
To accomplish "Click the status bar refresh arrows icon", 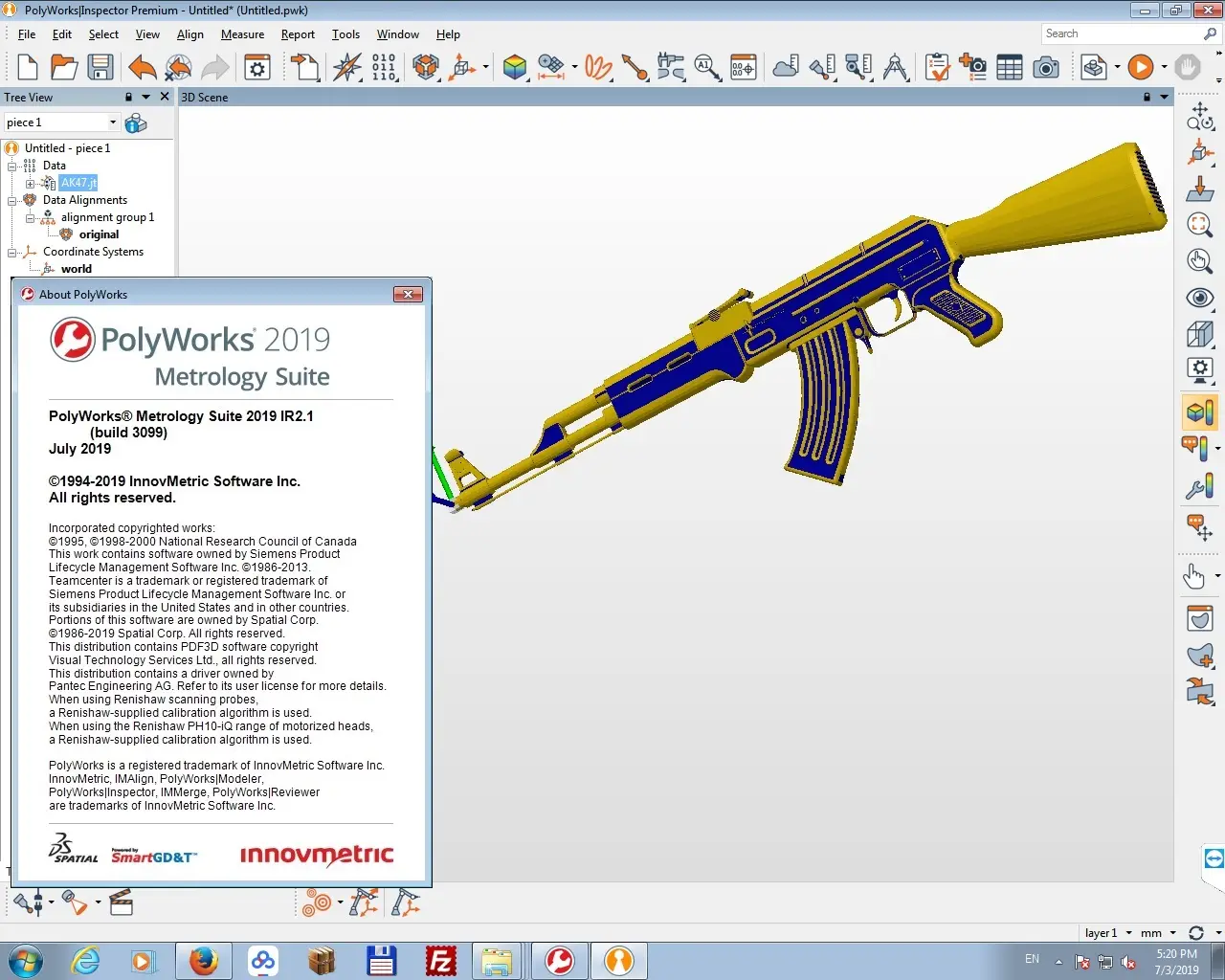I will tap(1195, 933).
